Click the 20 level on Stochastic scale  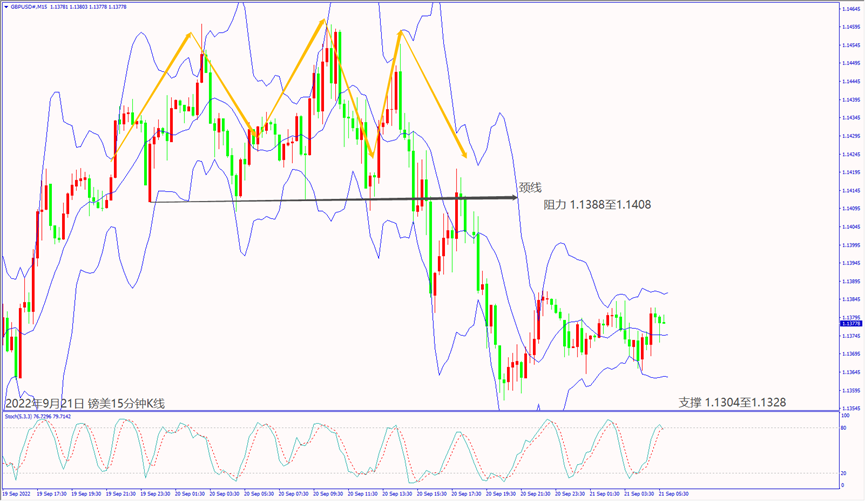[844, 473]
